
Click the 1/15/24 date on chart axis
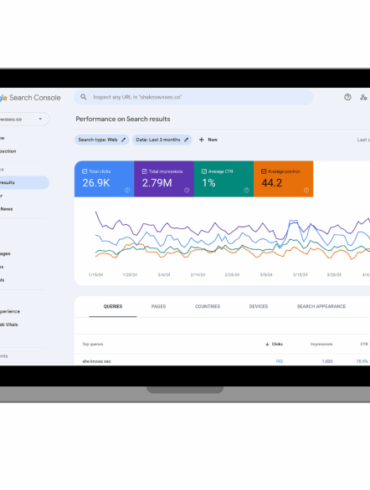(96, 275)
